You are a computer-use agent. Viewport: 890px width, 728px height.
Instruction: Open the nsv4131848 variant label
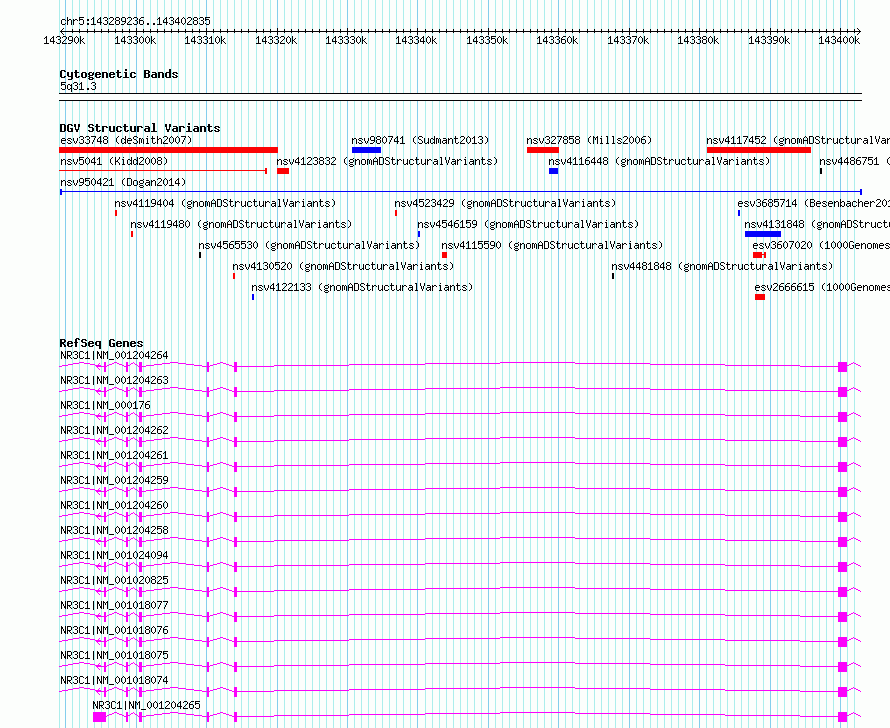coord(817,224)
